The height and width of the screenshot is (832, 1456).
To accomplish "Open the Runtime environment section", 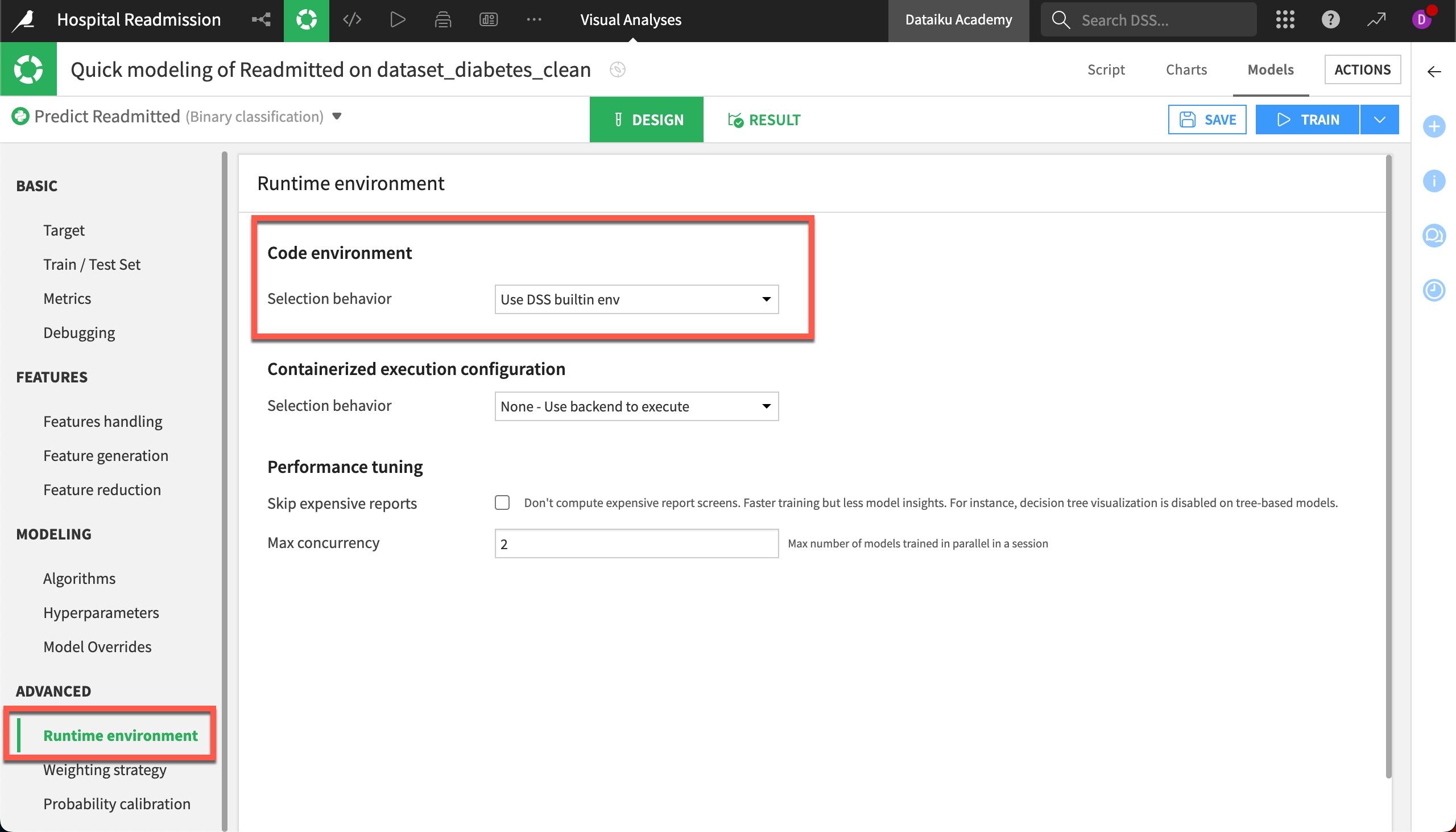I will [x=120, y=734].
